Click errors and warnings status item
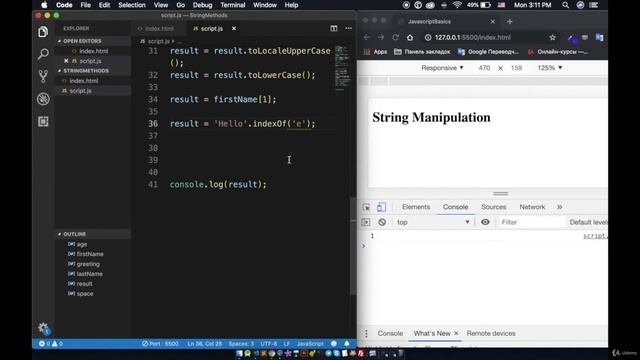This screenshot has height=360, width=640. pyautogui.click(x=51, y=344)
